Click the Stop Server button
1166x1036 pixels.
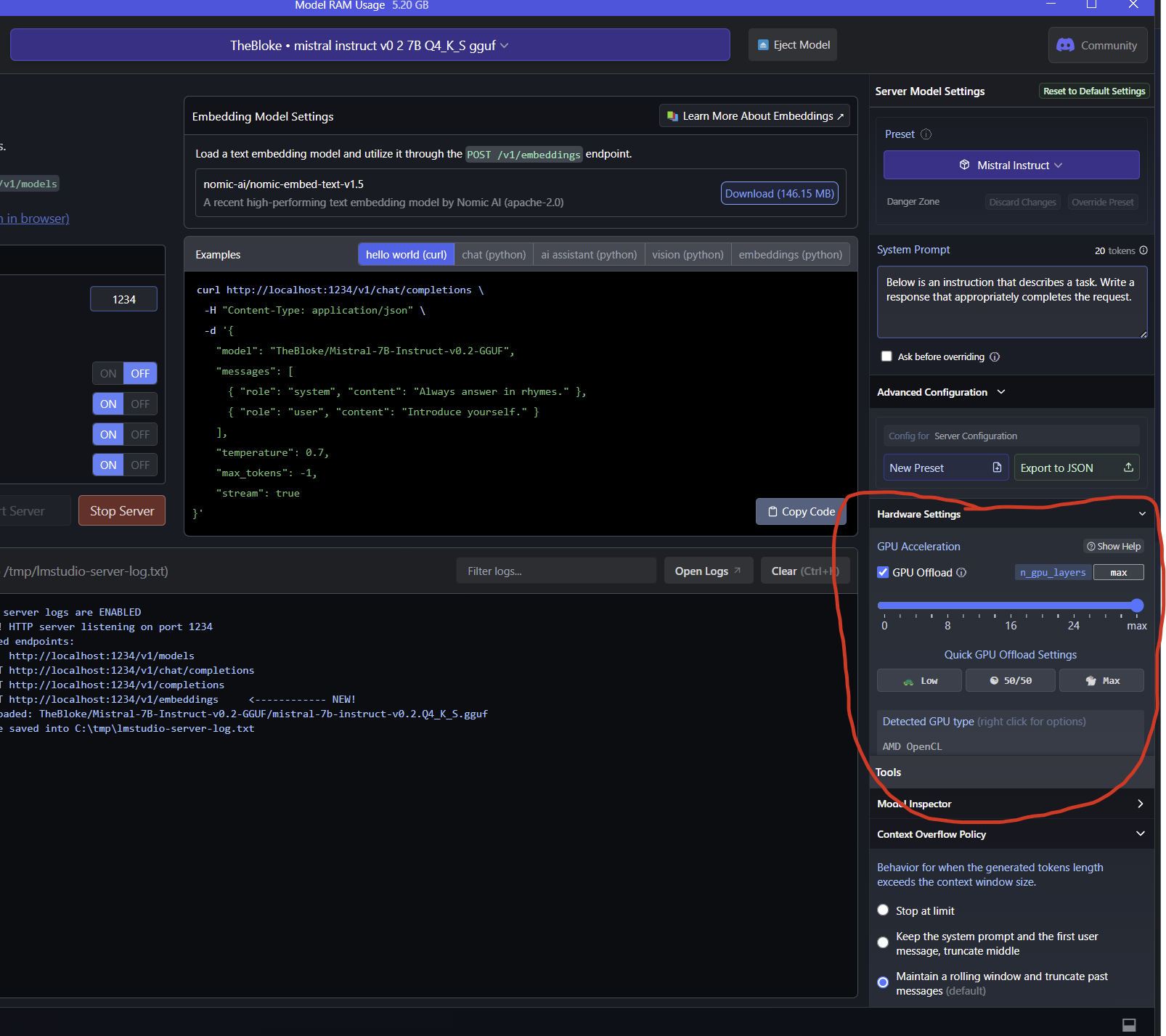(122, 511)
